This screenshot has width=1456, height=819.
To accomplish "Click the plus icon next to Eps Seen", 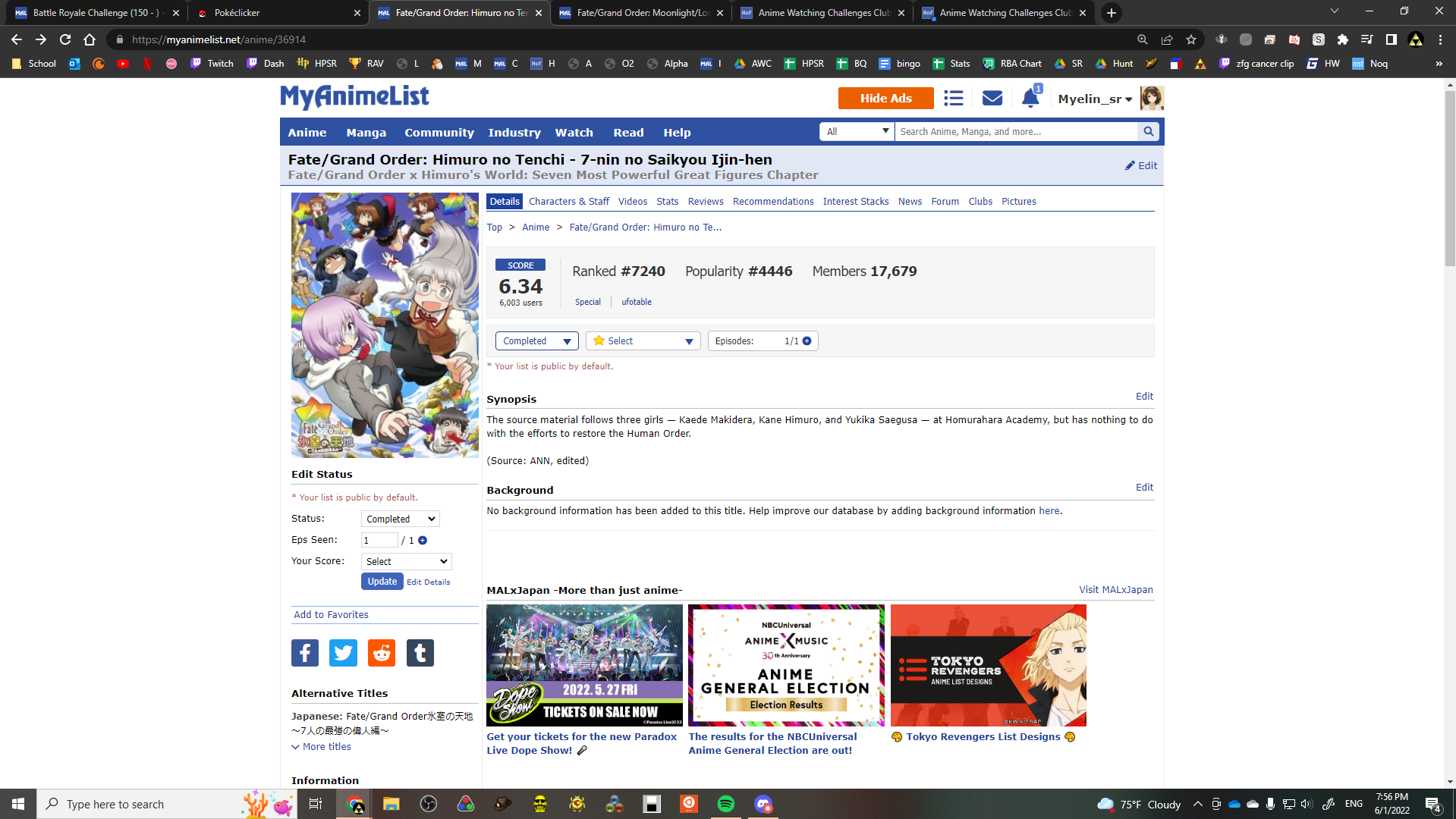I will point(423,541).
